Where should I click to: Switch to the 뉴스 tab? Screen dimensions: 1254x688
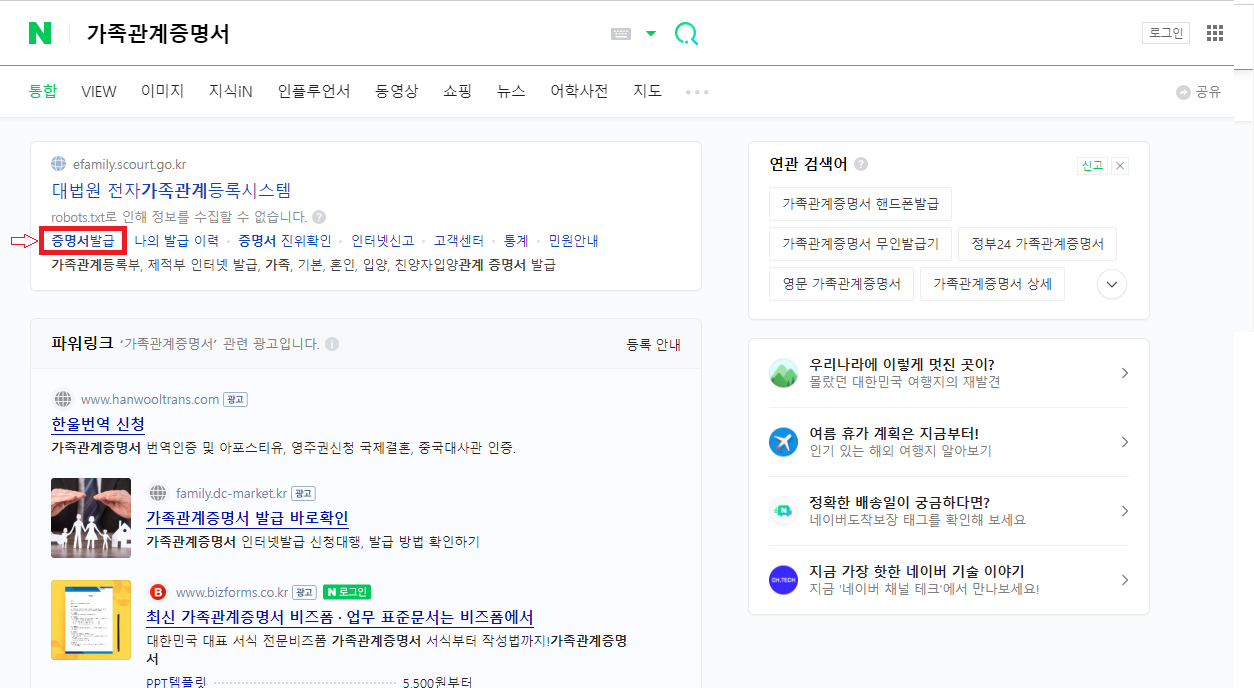[511, 91]
